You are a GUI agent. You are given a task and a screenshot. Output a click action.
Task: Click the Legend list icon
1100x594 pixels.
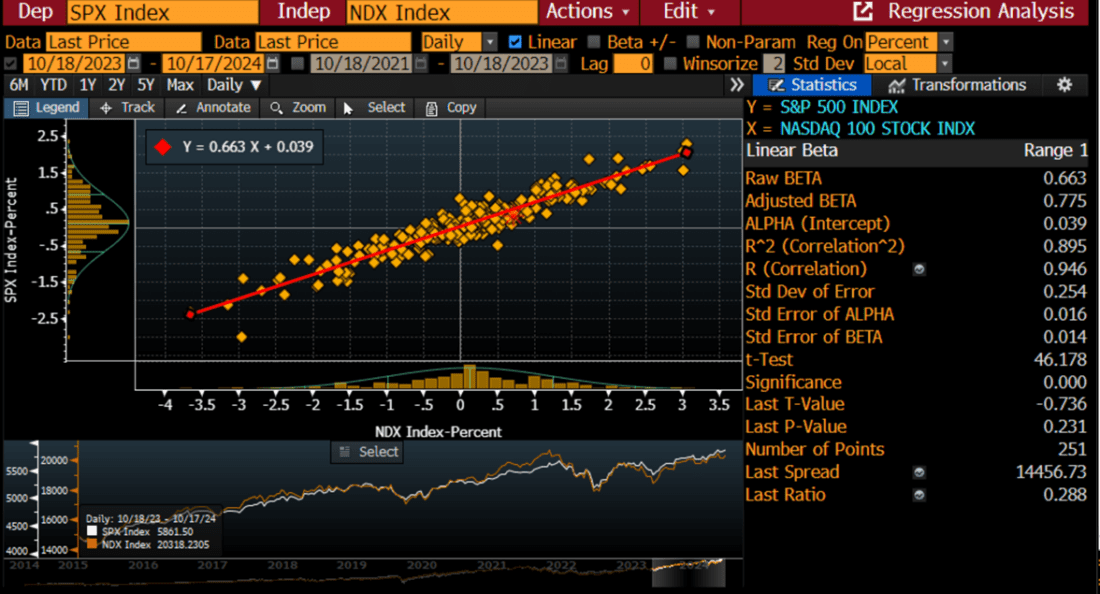point(21,108)
